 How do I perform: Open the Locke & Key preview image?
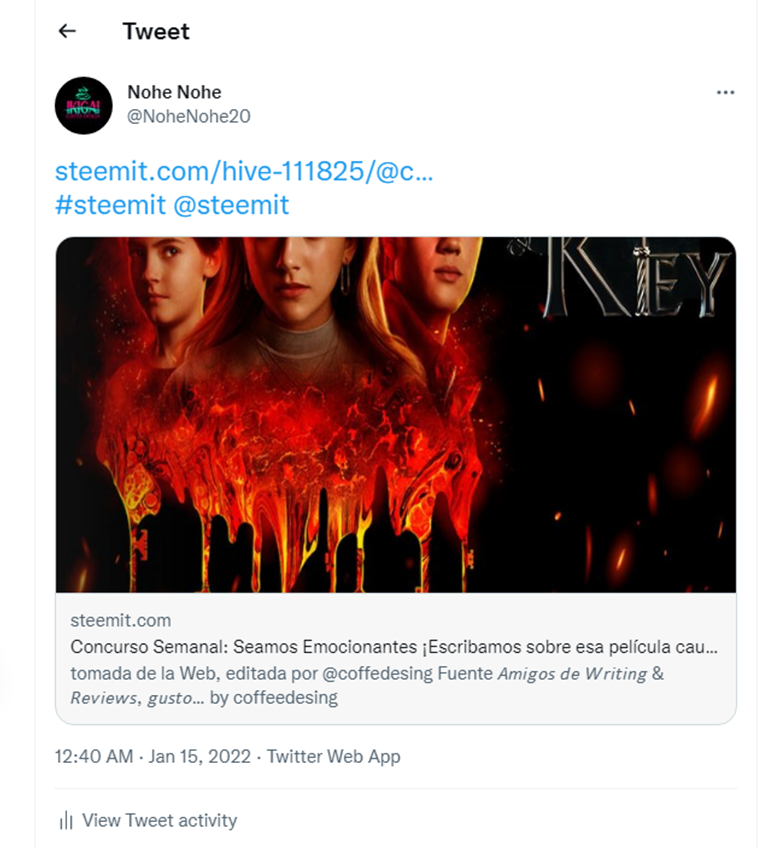tap(395, 415)
